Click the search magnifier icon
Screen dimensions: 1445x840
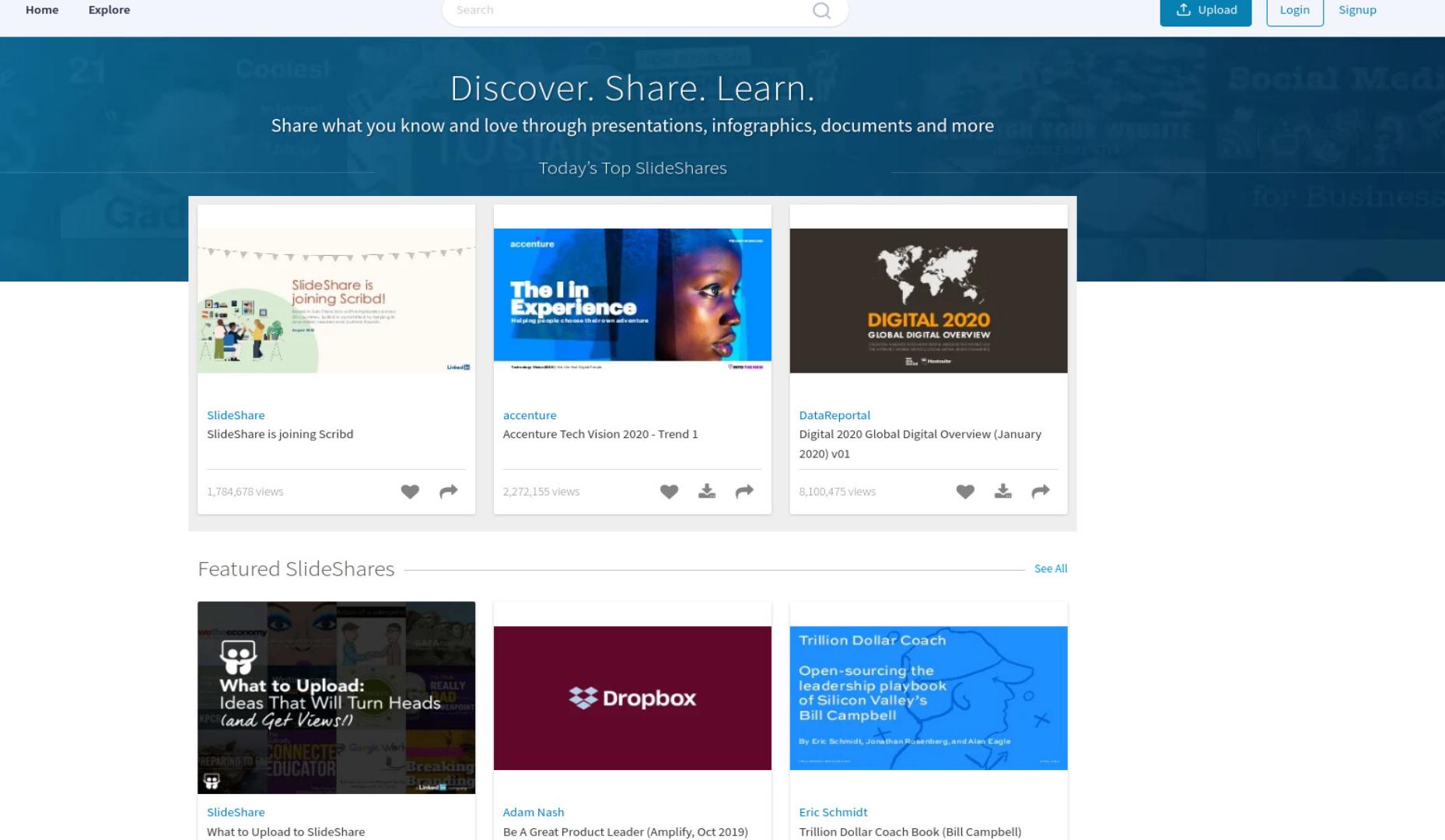click(821, 10)
